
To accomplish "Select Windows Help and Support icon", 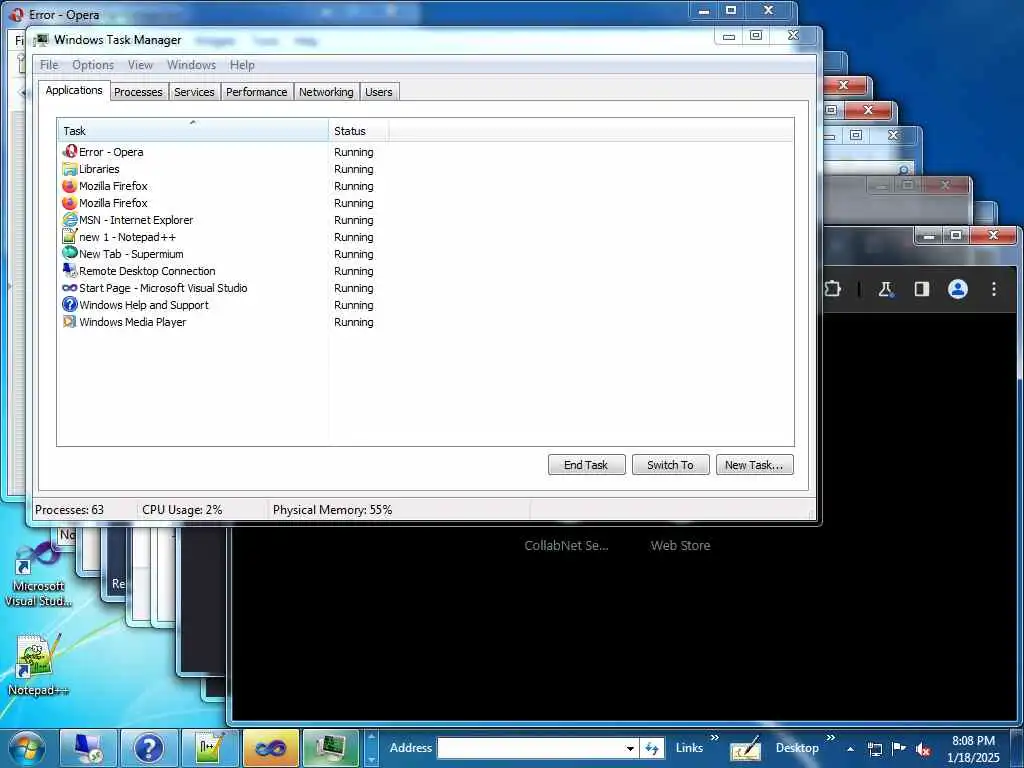I will point(69,305).
